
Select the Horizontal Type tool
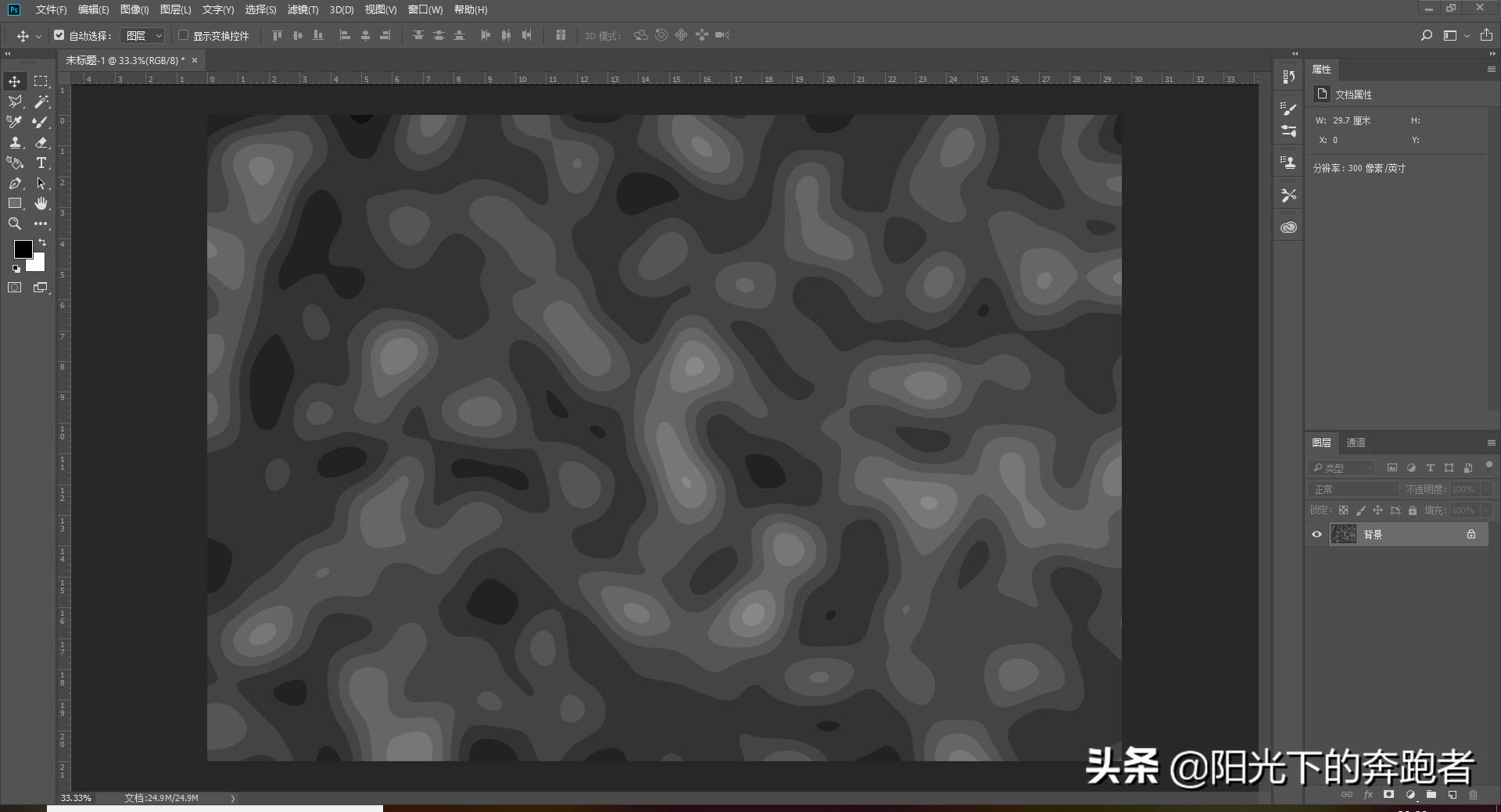[x=41, y=163]
